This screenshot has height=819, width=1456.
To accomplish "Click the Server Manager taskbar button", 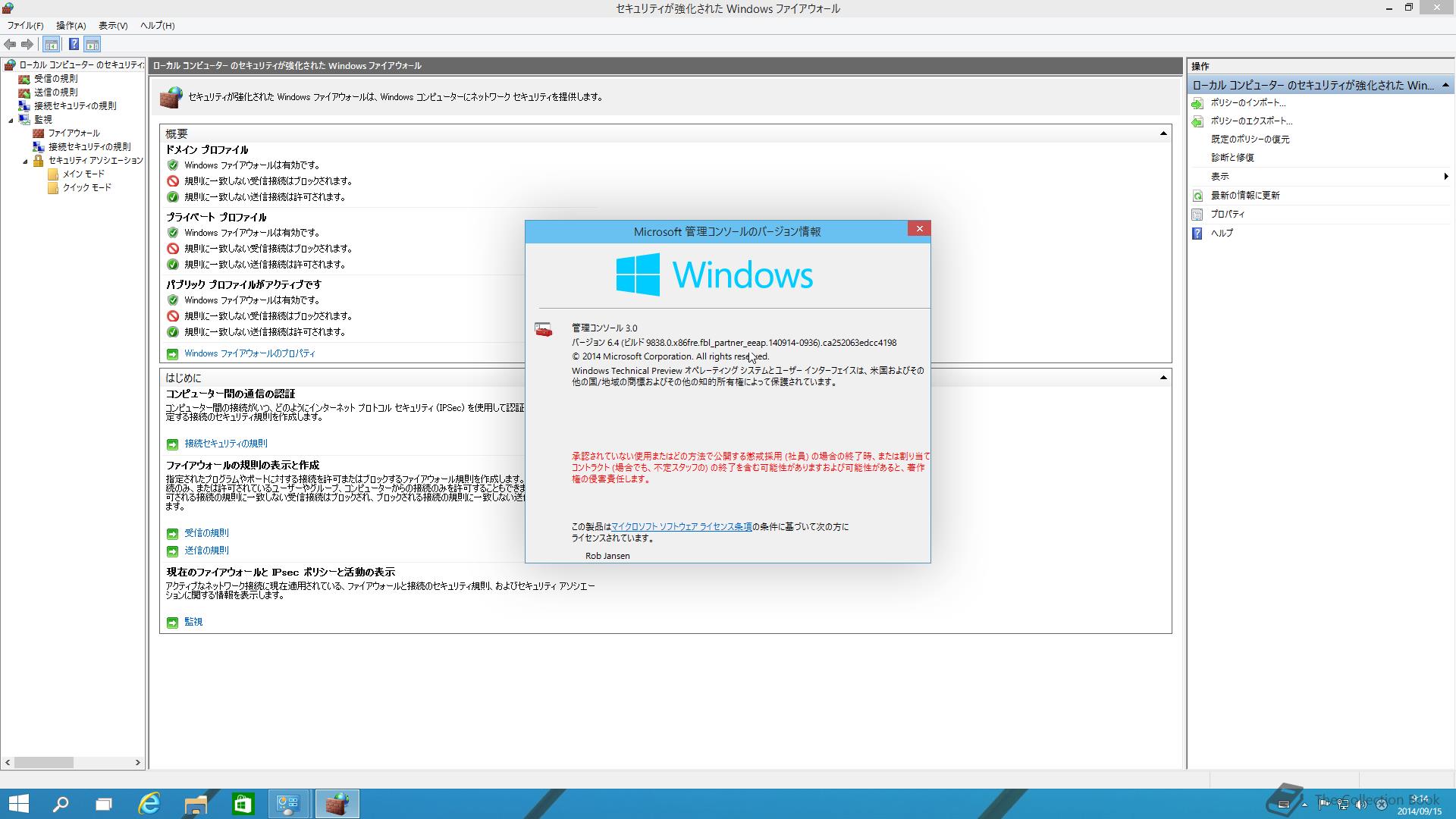I will [x=288, y=804].
